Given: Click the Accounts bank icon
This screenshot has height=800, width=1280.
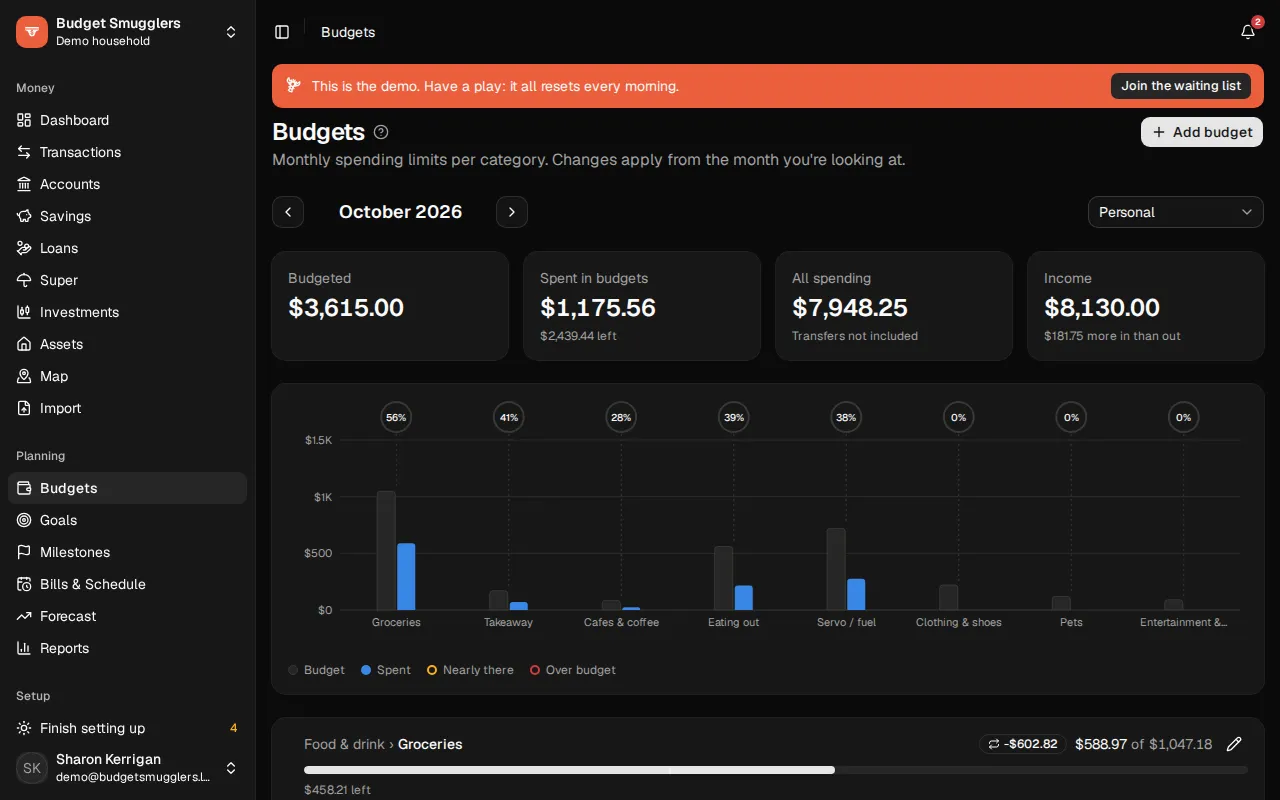Looking at the screenshot, I should 24,184.
